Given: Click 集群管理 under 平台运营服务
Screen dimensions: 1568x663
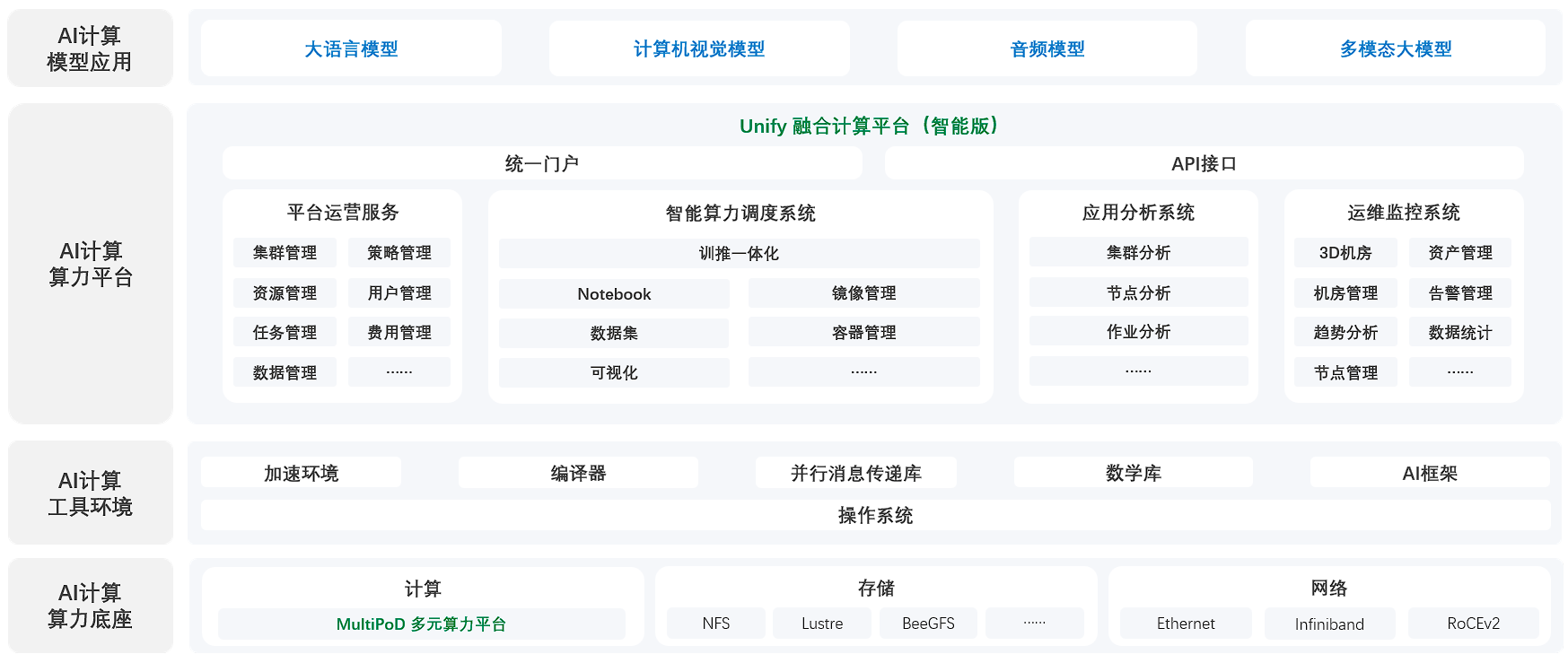Looking at the screenshot, I should [x=285, y=253].
